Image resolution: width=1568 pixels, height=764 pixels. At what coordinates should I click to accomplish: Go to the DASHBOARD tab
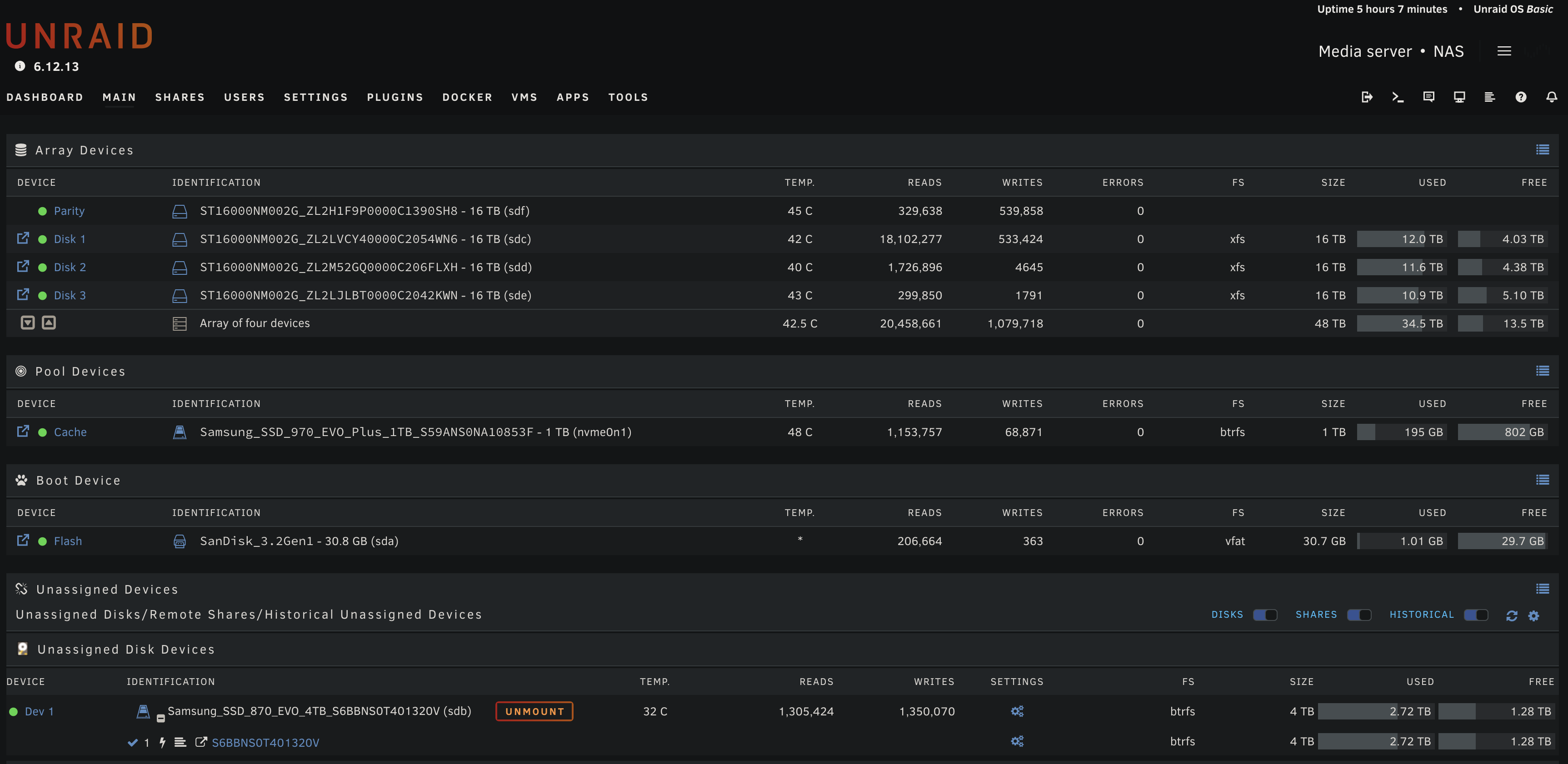[45, 97]
